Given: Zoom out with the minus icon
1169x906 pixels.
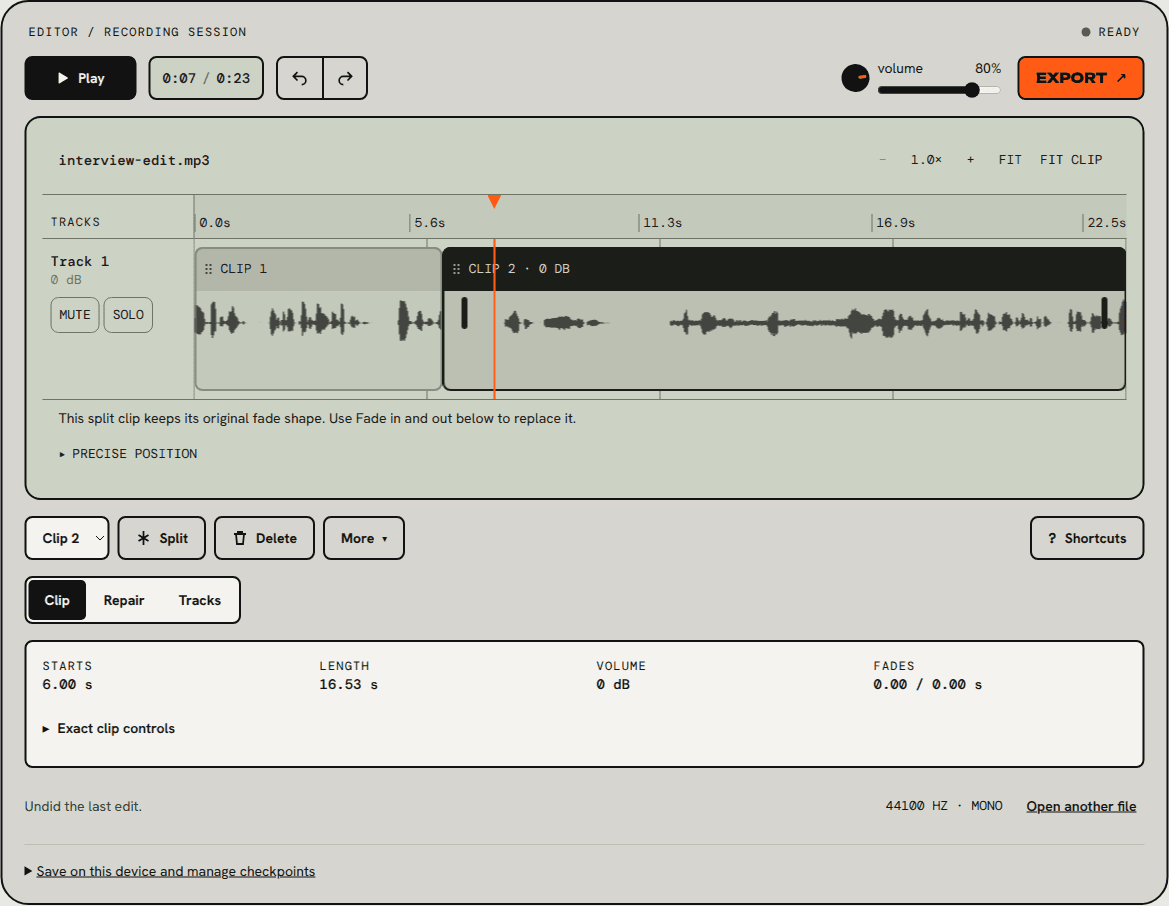Looking at the screenshot, I should 883,160.
